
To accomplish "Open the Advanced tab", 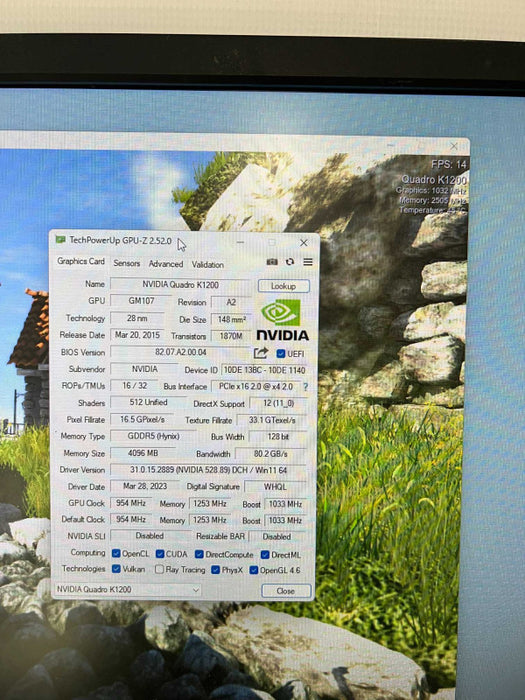I will [x=166, y=264].
